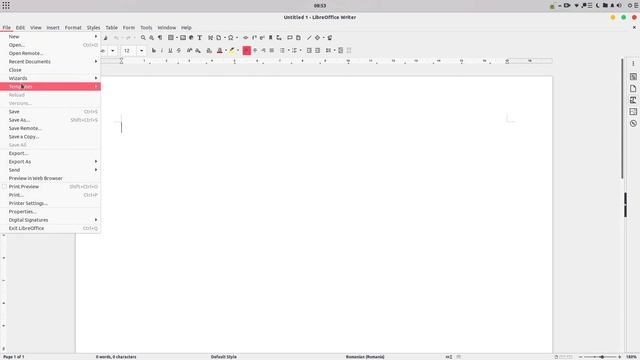
Task: Expand the New submenu
Action: (50, 37)
